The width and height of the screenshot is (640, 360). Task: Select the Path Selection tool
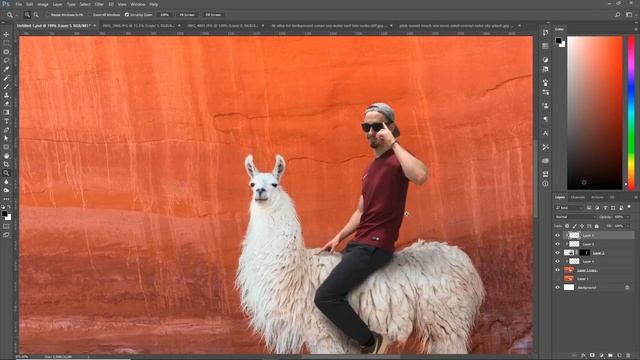point(6,138)
